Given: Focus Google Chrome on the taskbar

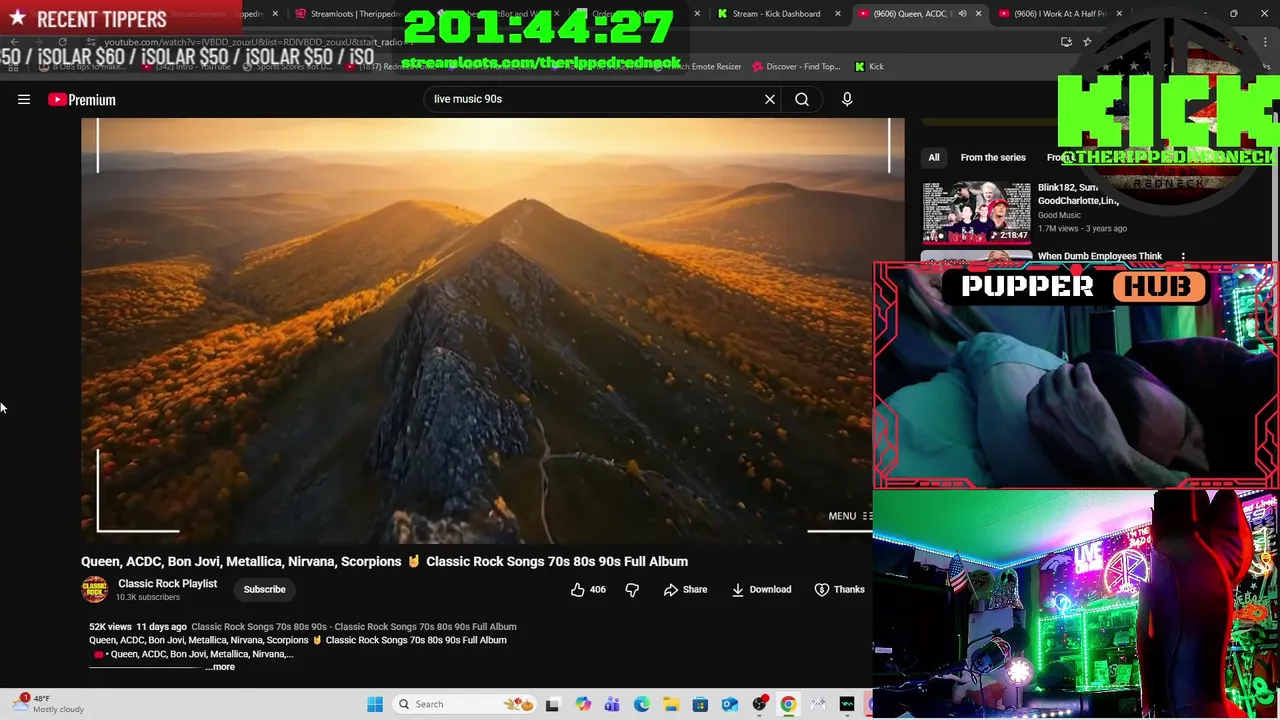Looking at the screenshot, I should (788, 704).
